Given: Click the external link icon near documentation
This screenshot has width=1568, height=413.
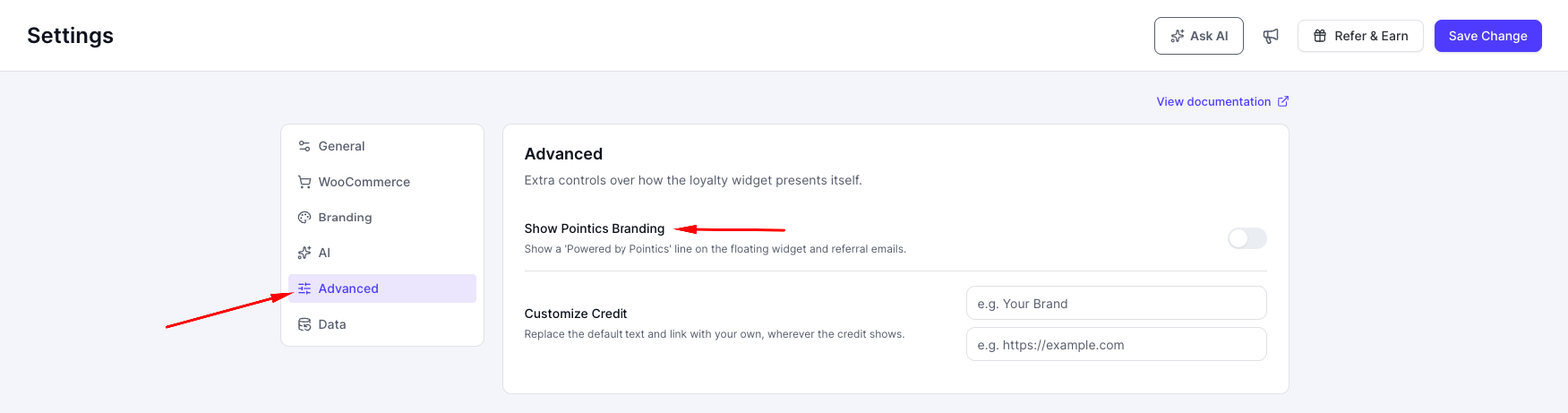Looking at the screenshot, I should tap(1283, 101).
